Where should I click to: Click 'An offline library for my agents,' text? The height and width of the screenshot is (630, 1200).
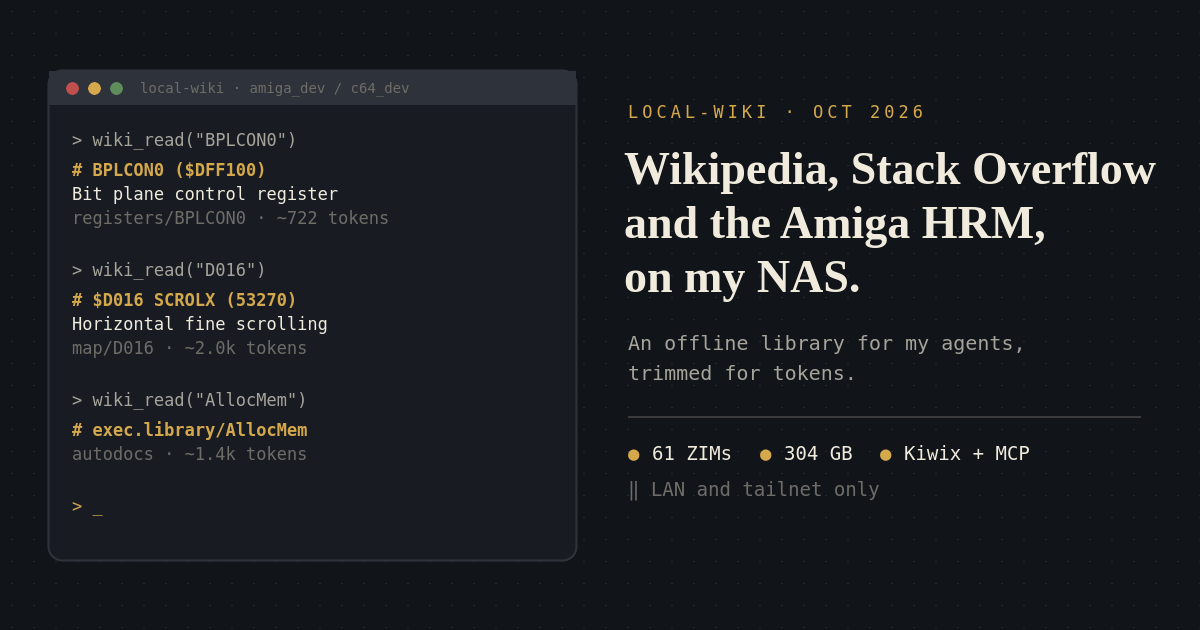pos(826,343)
